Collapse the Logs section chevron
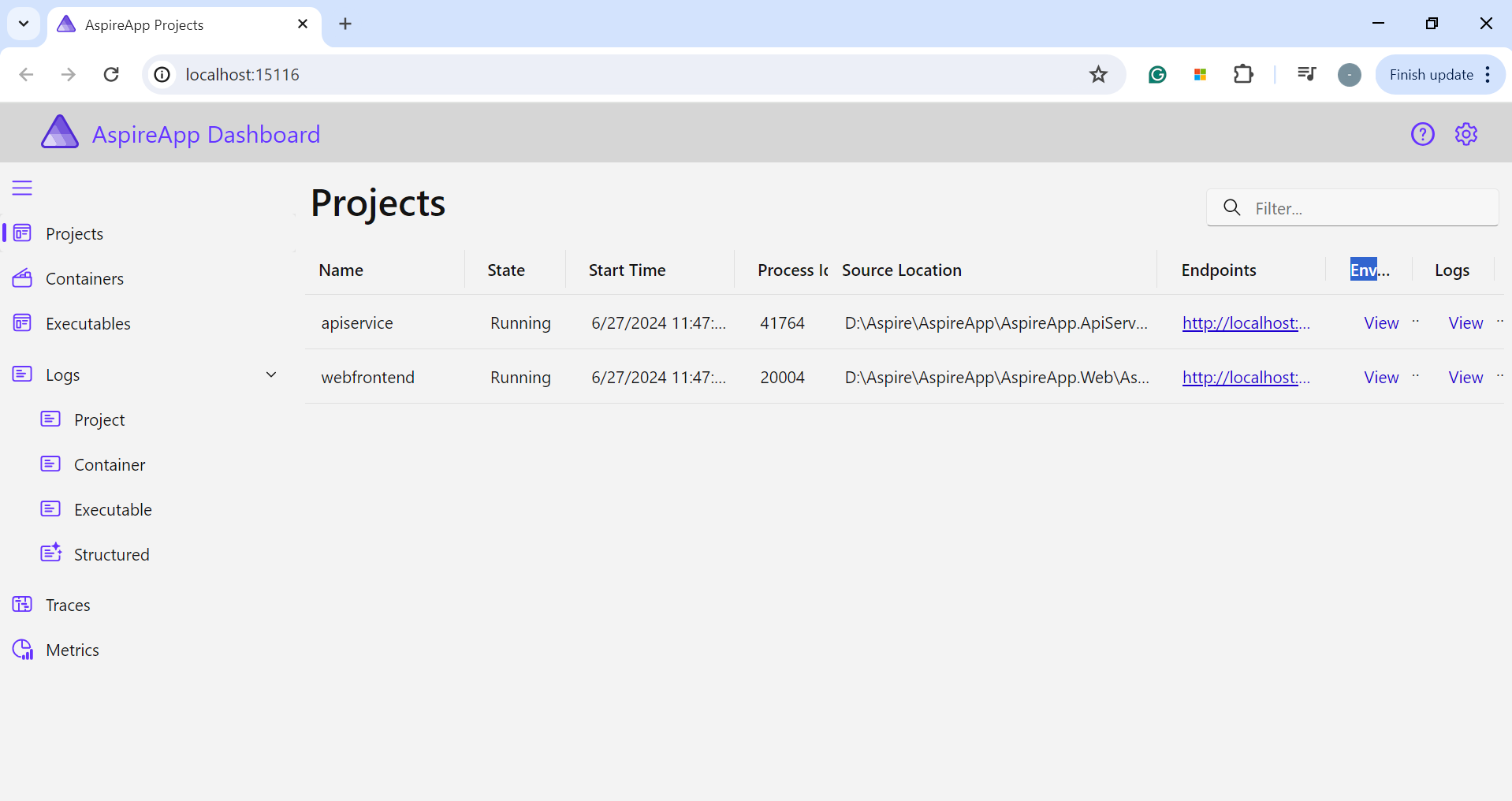The image size is (1512, 801). point(271,374)
